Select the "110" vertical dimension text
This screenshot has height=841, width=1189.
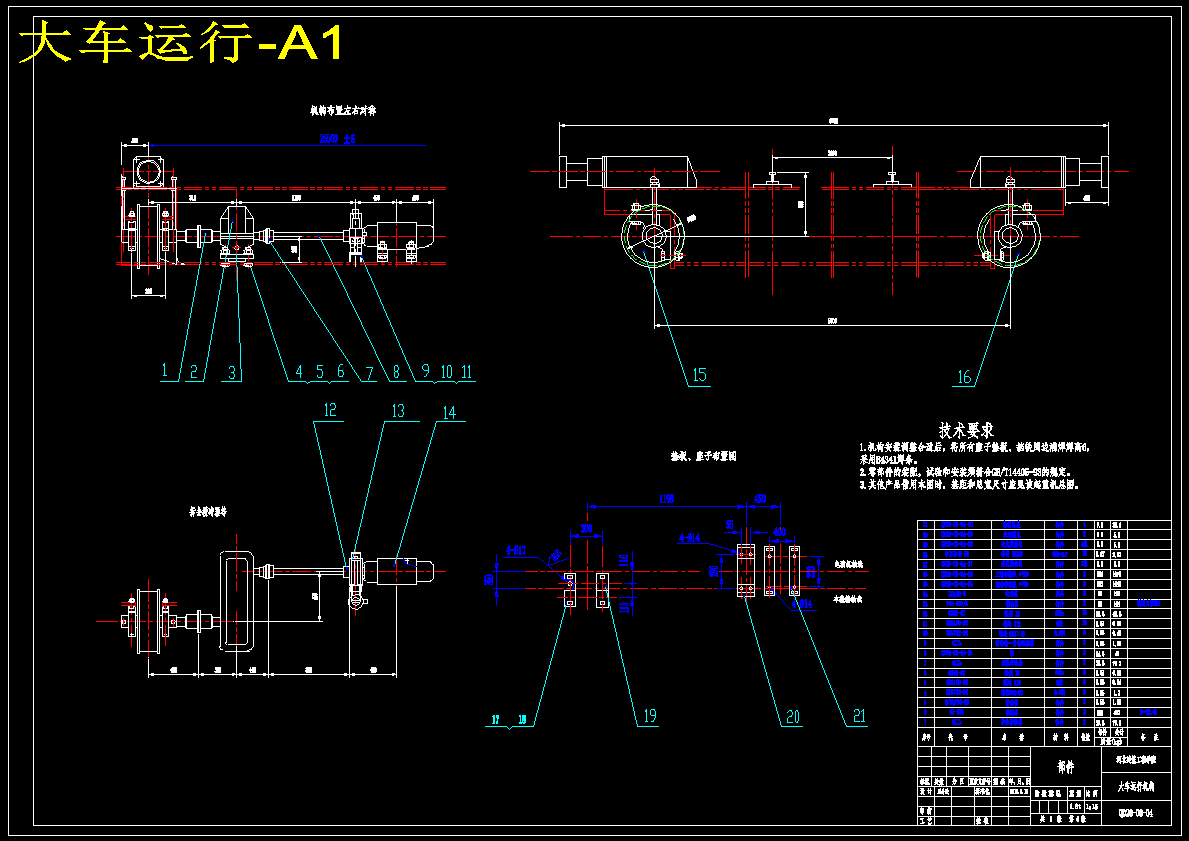coord(623,560)
